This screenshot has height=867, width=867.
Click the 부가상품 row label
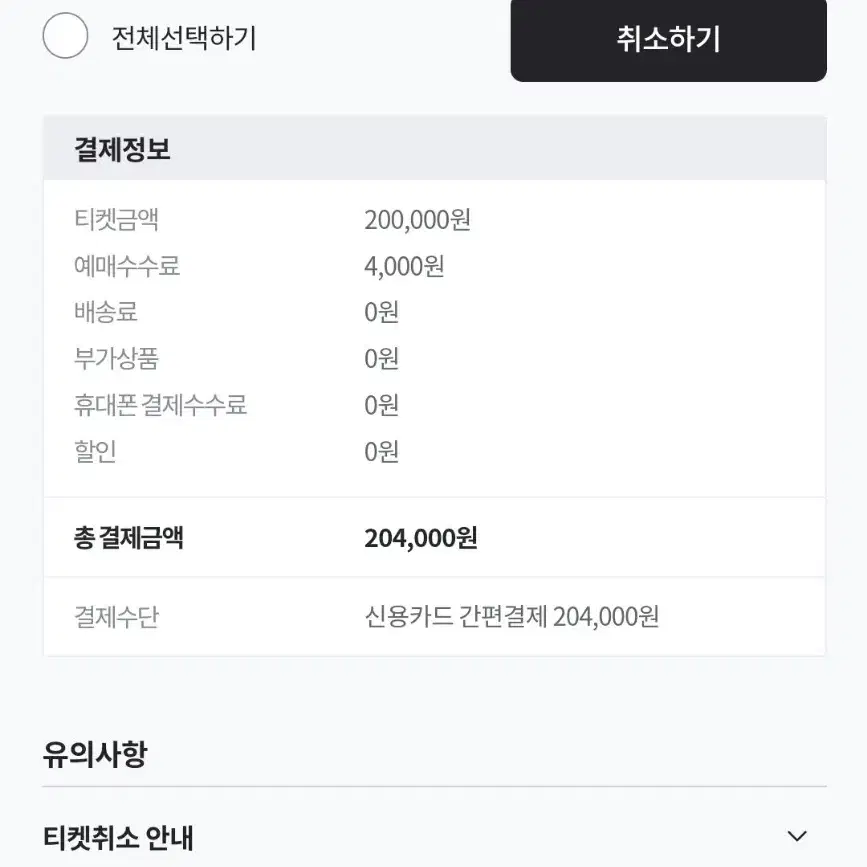click(x=117, y=358)
